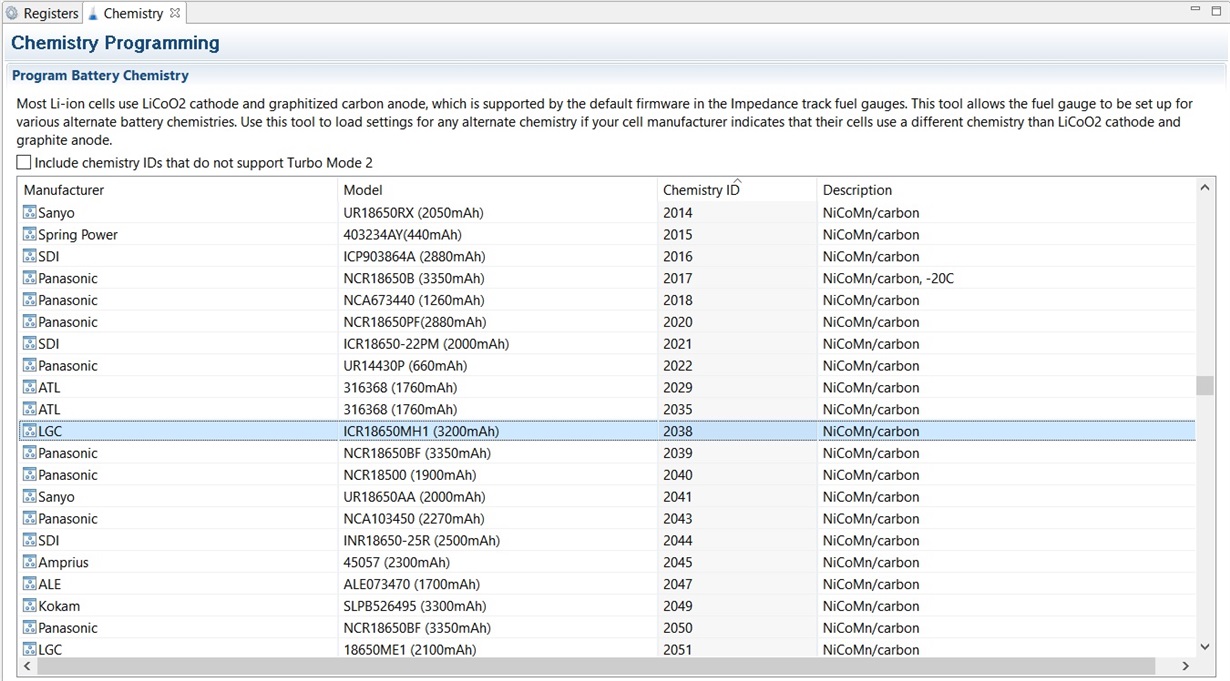Click the icon on Panasonic row with ID 2039
1230x681 pixels.
29,453
